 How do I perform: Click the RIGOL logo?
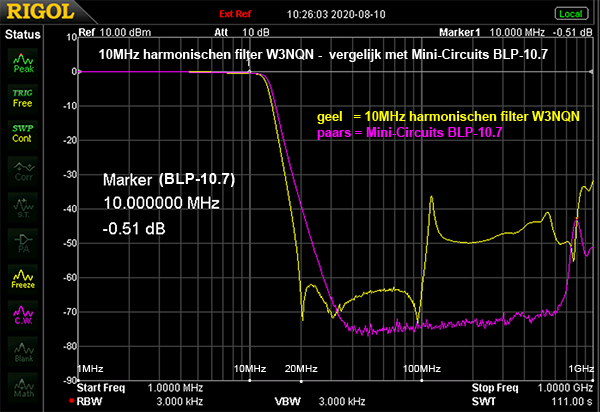click(40, 11)
